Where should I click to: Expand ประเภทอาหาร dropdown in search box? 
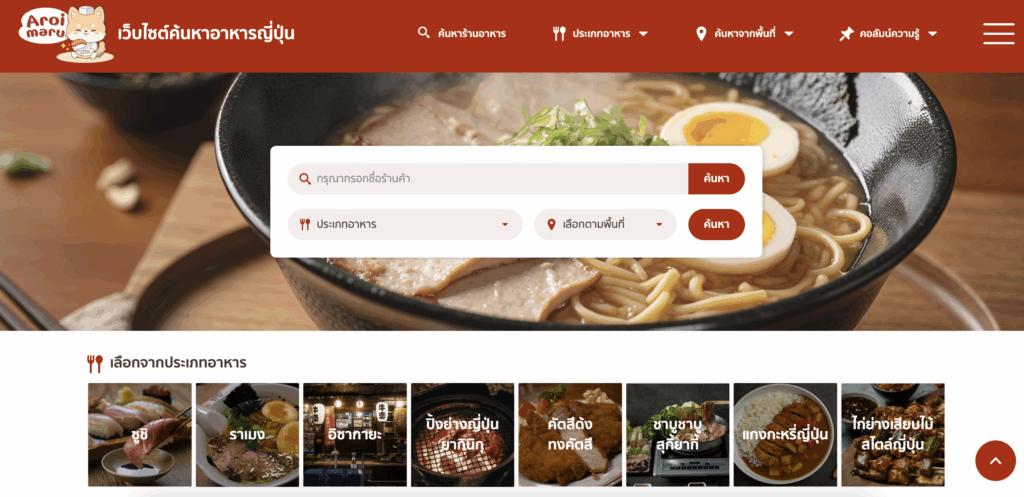(x=405, y=225)
